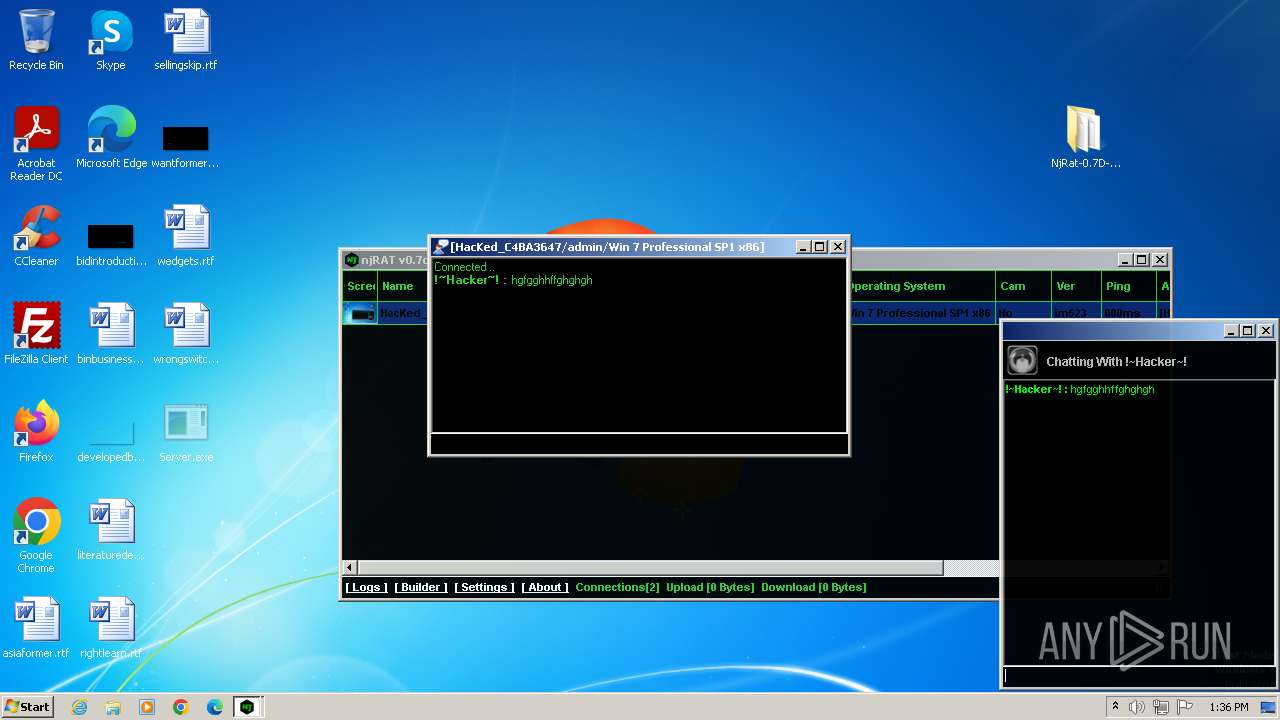Select the HacKed victim row thumbnail

(360, 313)
